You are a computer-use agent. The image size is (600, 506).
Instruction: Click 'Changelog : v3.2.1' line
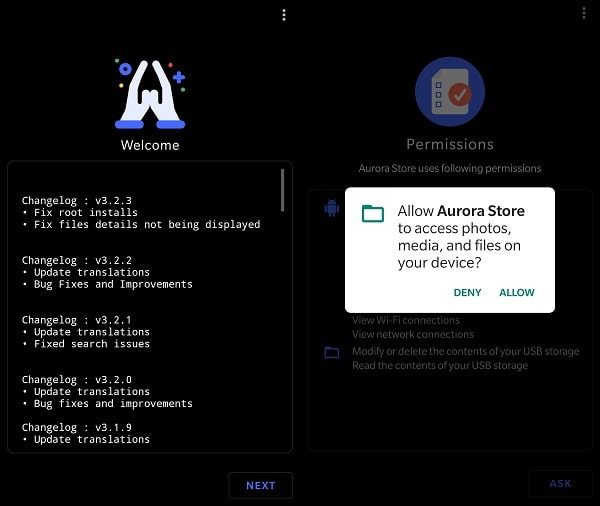pyautogui.click(x=77, y=320)
